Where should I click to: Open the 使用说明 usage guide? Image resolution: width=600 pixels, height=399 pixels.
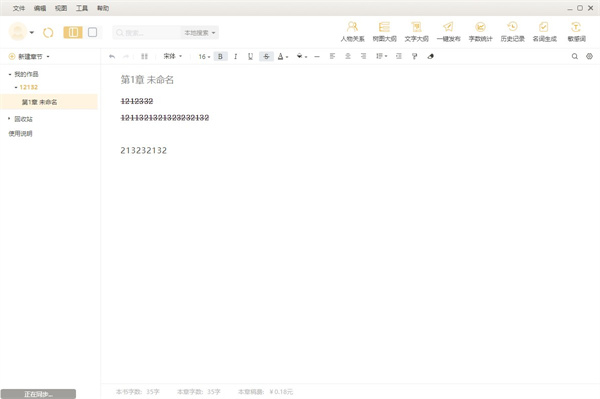tap(20, 134)
